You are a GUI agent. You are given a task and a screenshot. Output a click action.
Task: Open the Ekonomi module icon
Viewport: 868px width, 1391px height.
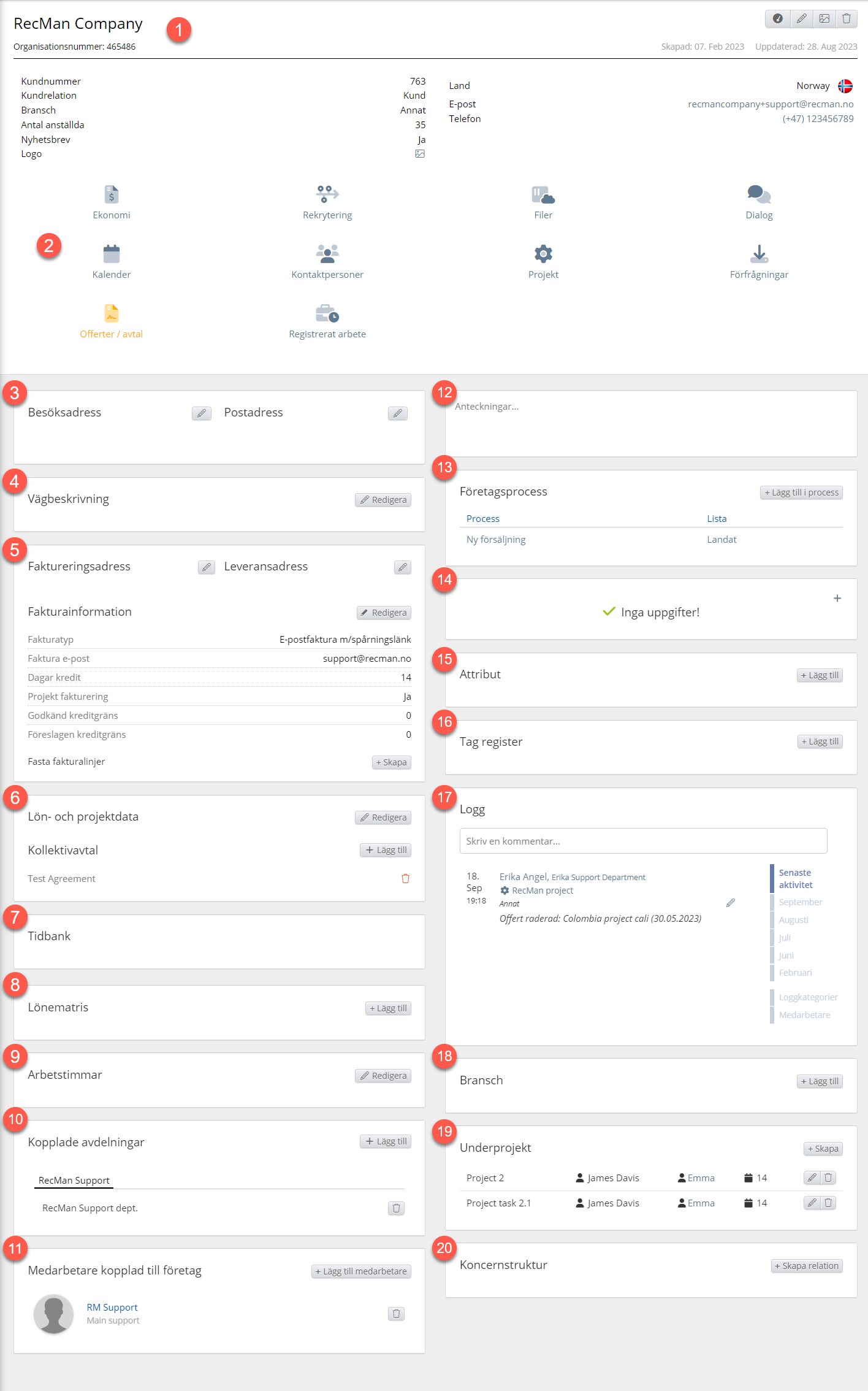tap(111, 195)
